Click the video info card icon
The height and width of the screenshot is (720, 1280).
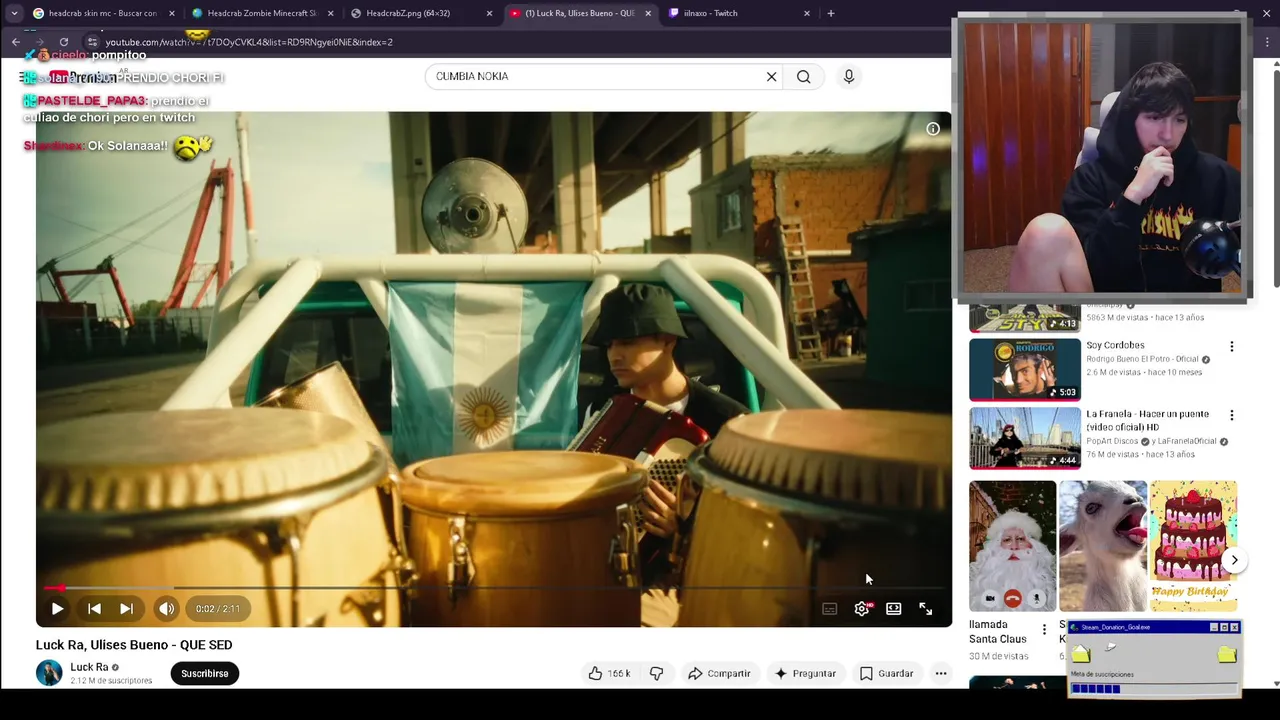click(x=933, y=128)
